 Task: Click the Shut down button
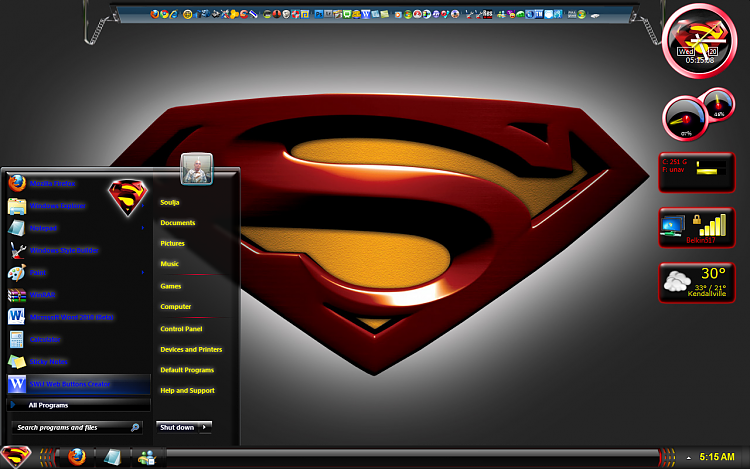(177, 427)
